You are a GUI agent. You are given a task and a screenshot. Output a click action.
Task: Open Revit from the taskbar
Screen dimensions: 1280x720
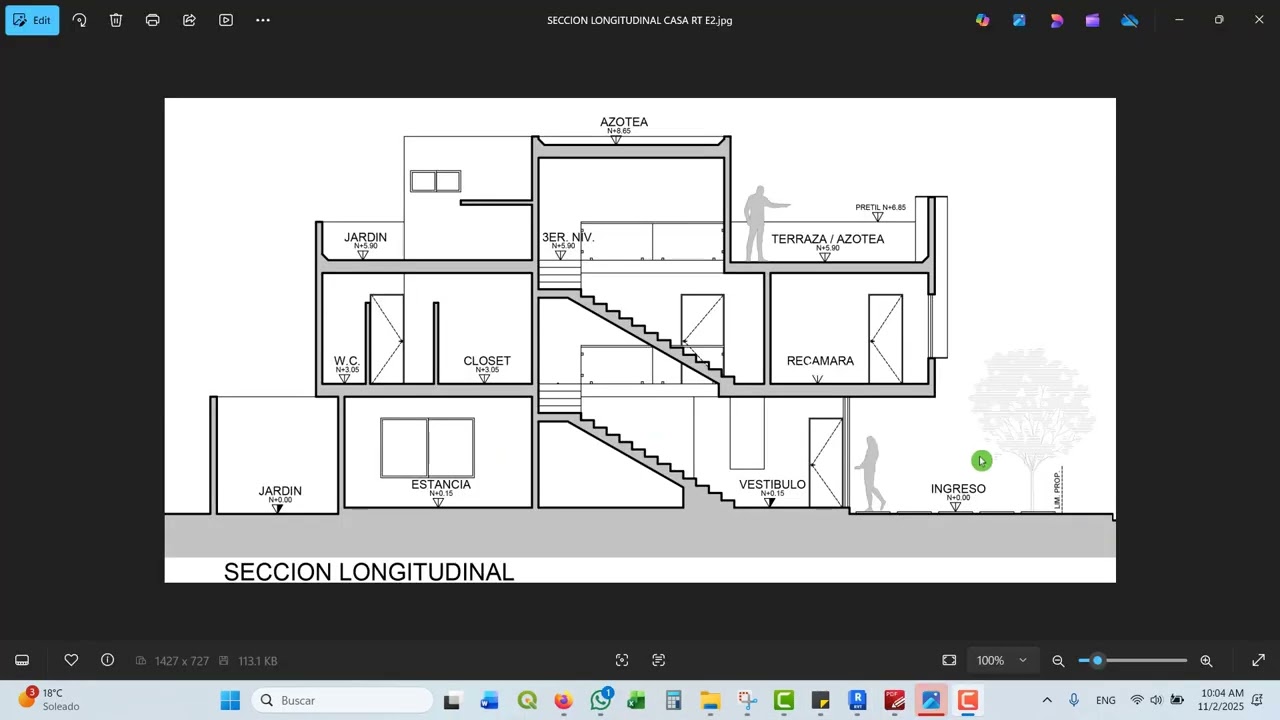(x=857, y=700)
